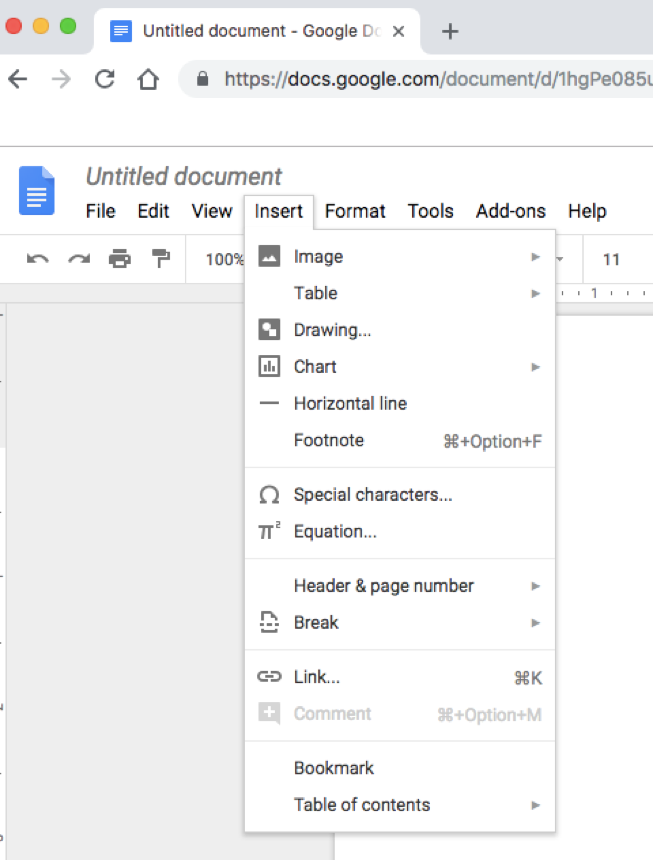Click the browser forward arrow
This screenshot has height=860, width=653.
[61, 80]
